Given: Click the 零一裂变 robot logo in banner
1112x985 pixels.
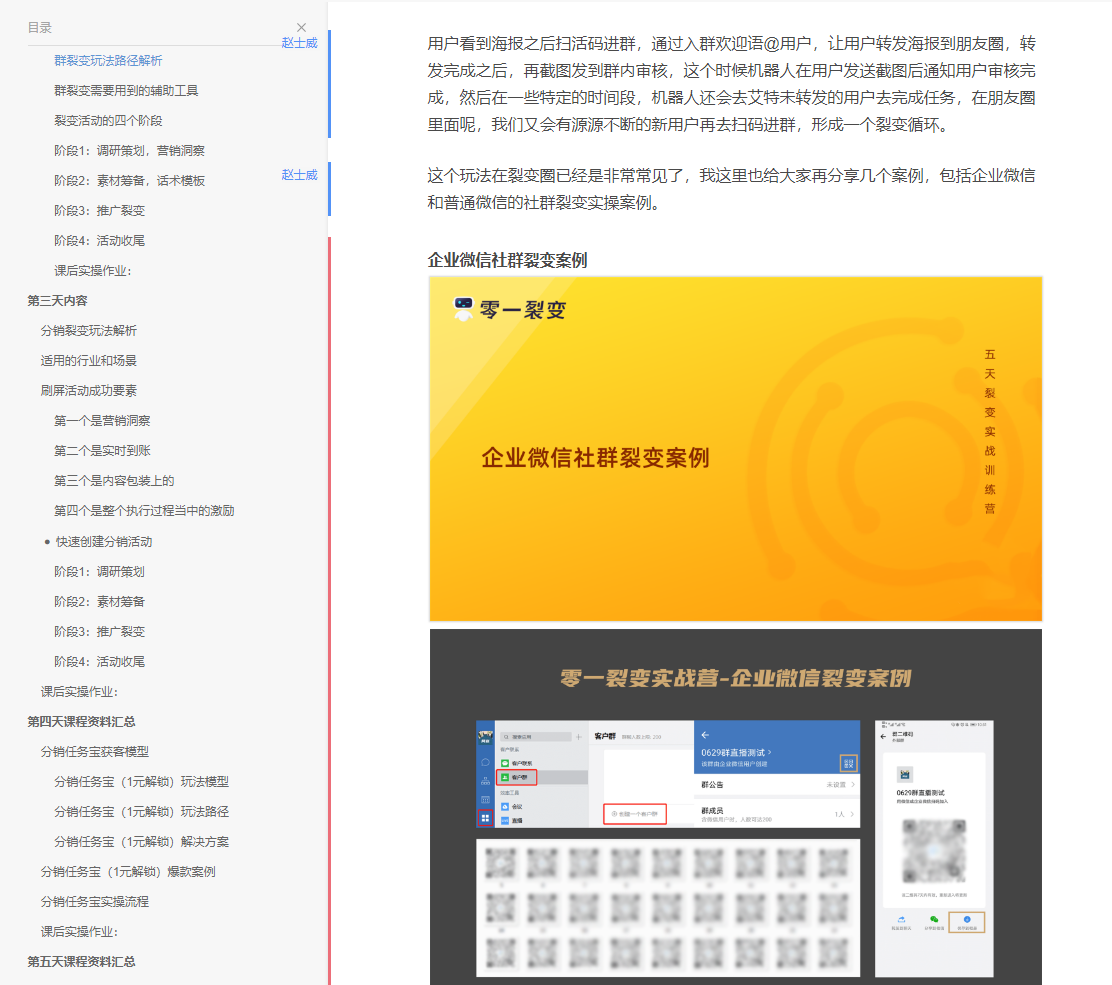Looking at the screenshot, I should coord(463,309).
